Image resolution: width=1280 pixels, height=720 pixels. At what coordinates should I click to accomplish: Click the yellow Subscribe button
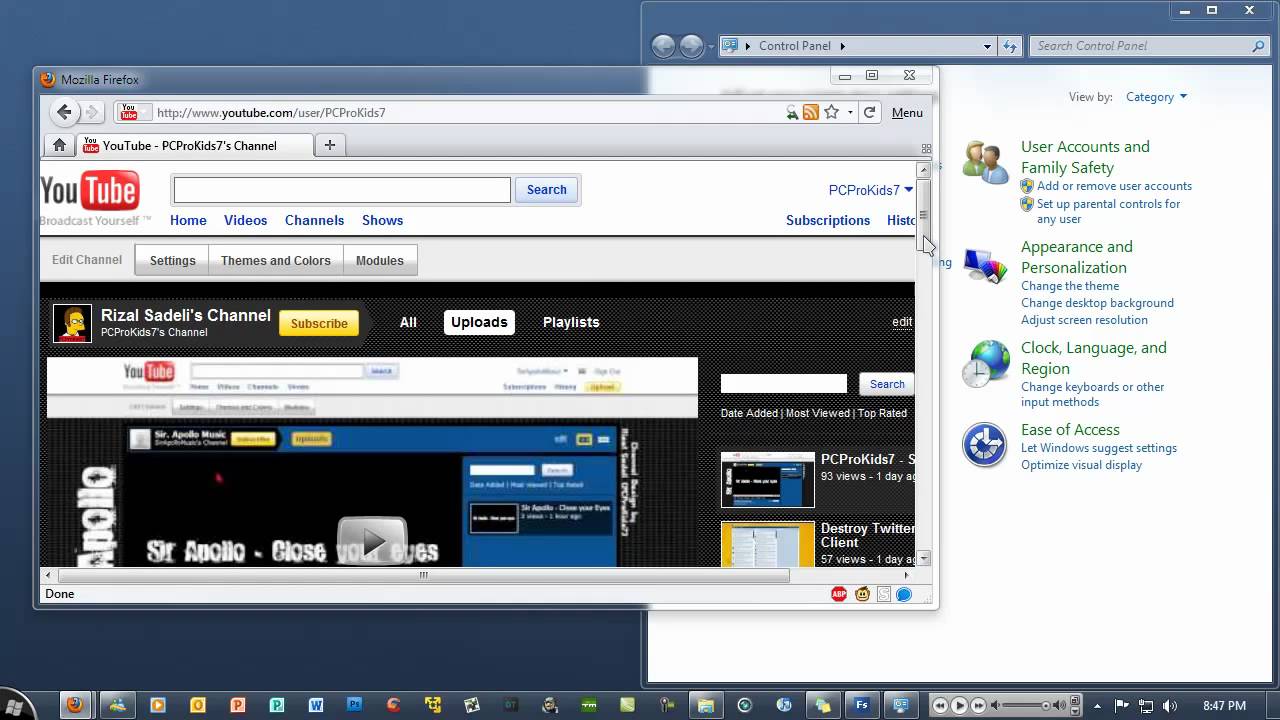319,323
